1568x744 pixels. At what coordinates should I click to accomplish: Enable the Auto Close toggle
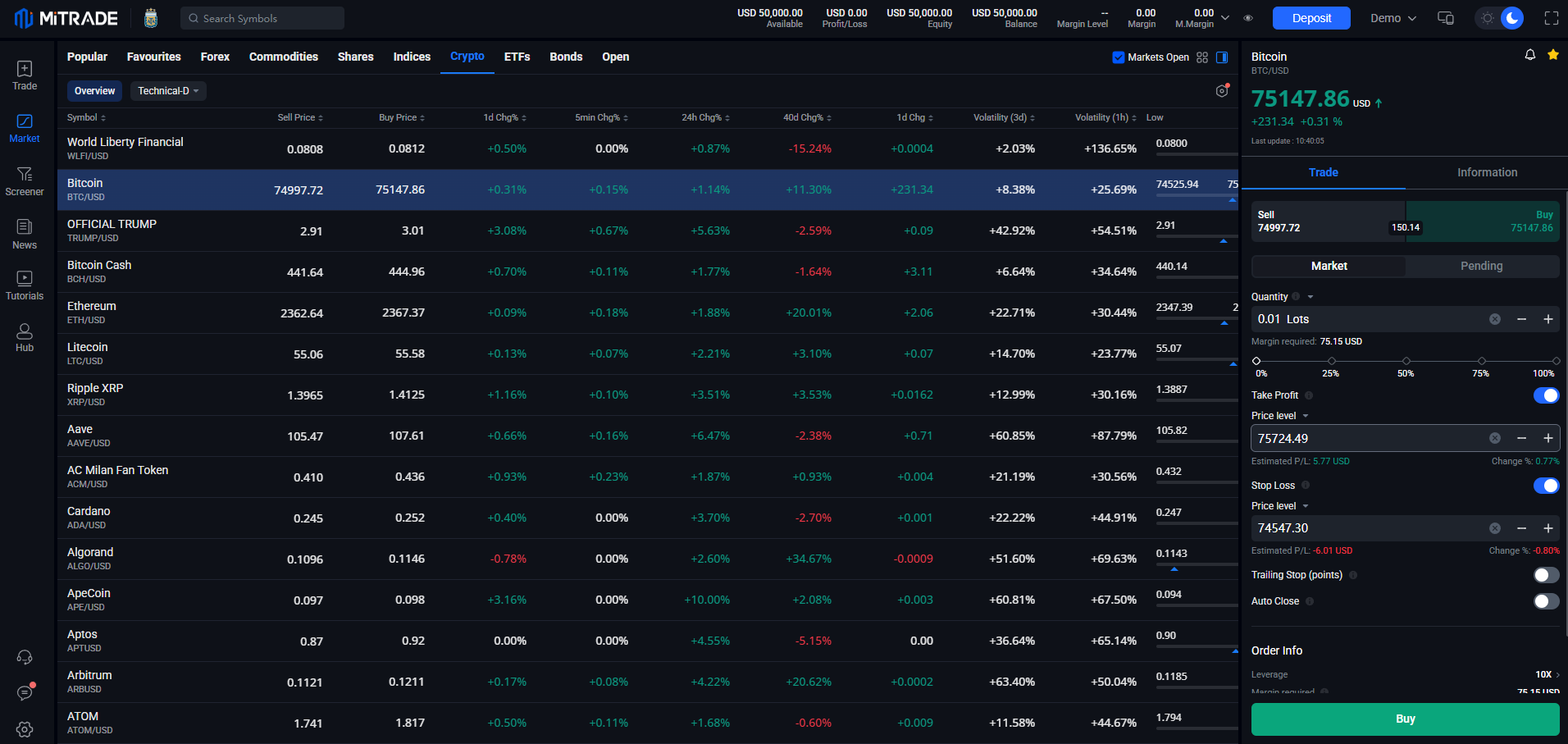point(1545,601)
